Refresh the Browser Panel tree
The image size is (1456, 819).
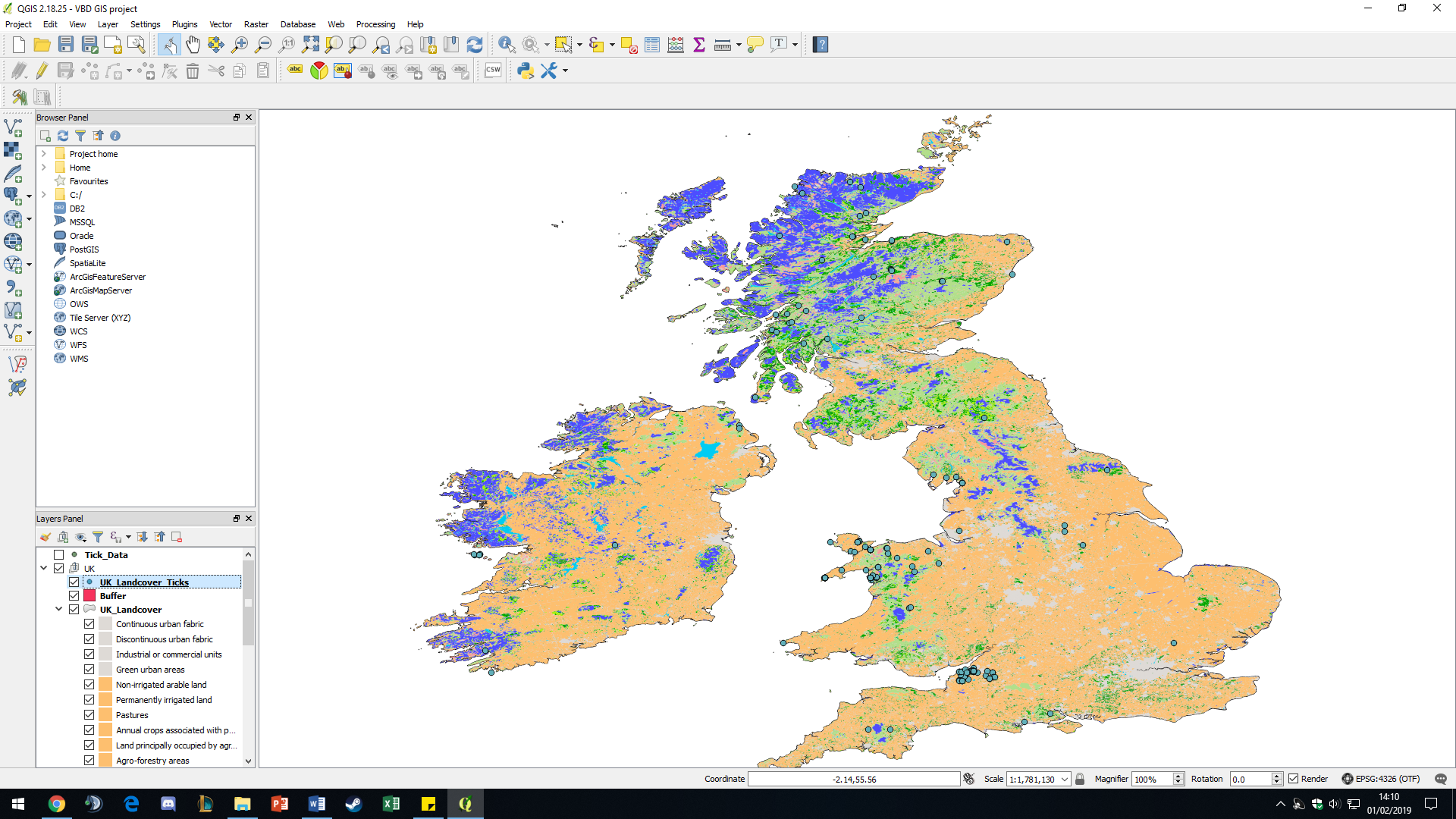tap(63, 136)
